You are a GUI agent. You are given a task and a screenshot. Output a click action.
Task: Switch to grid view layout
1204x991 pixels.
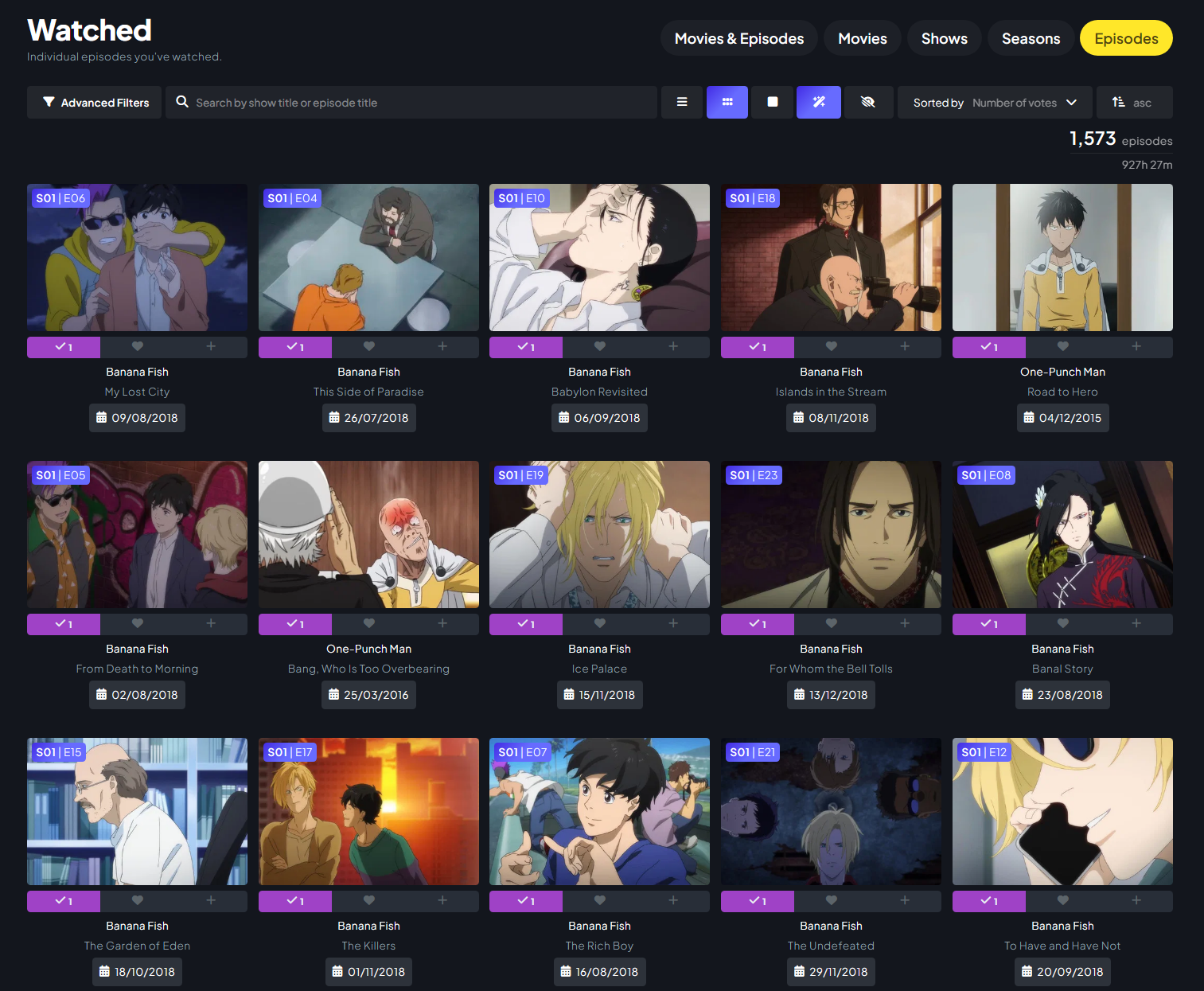point(727,103)
